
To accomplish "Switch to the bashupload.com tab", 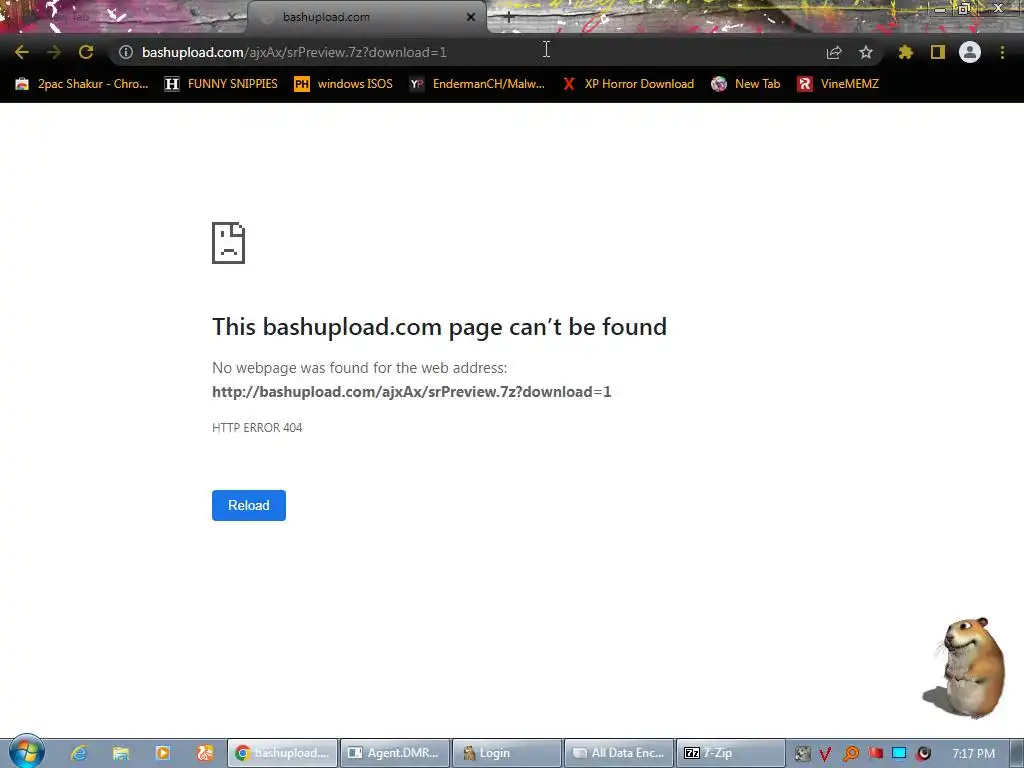I will (x=366, y=18).
